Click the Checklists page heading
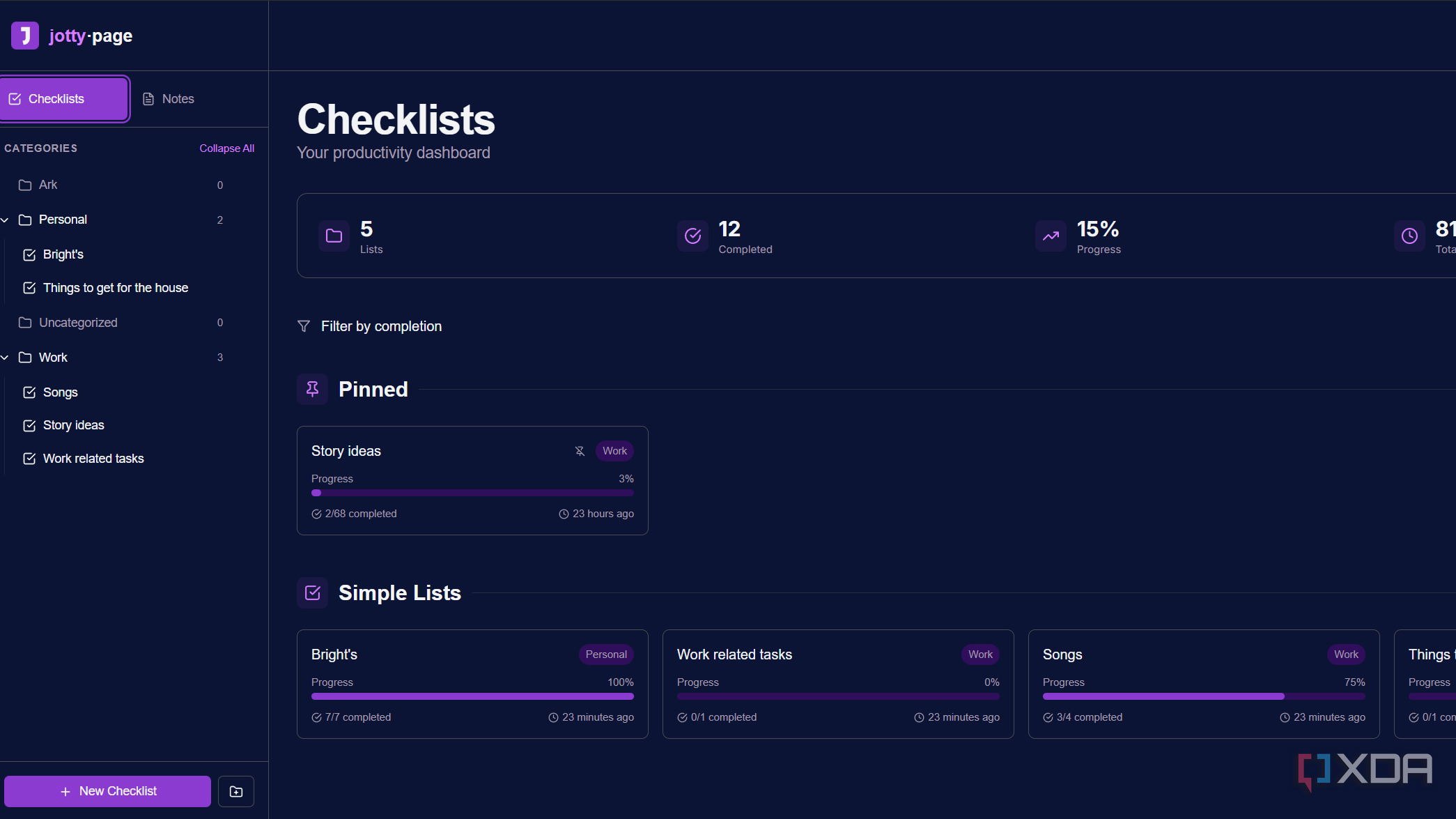 396,119
